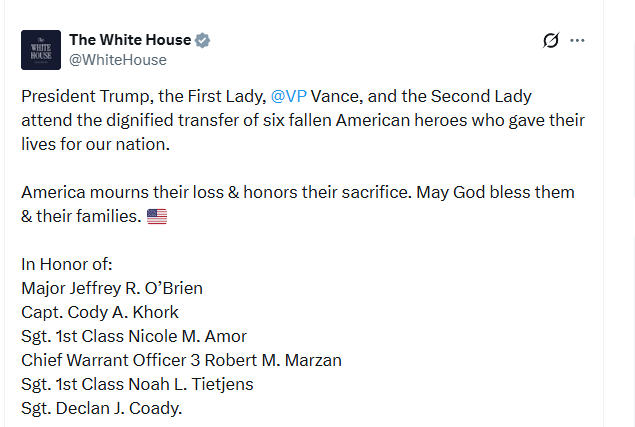Follow the @VP mention link
The width and height of the screenshot is (635, 427).
coord(288,96)
